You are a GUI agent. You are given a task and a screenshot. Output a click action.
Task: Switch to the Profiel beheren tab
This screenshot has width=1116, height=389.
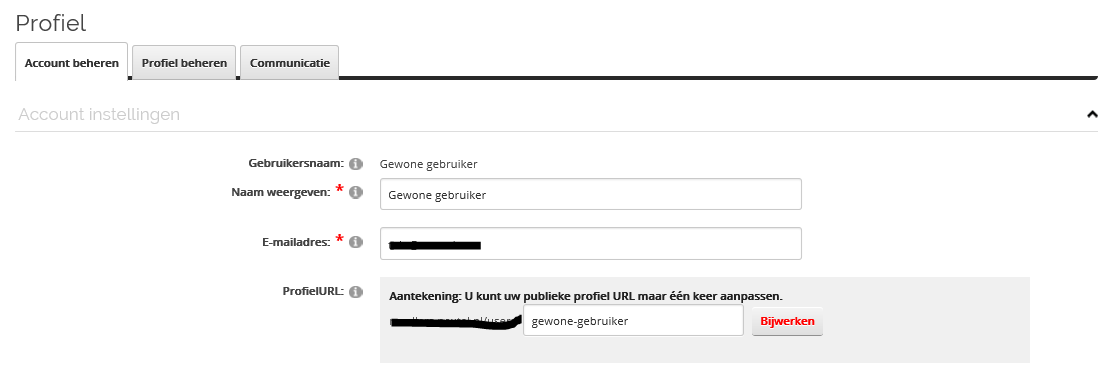(184, 63)
